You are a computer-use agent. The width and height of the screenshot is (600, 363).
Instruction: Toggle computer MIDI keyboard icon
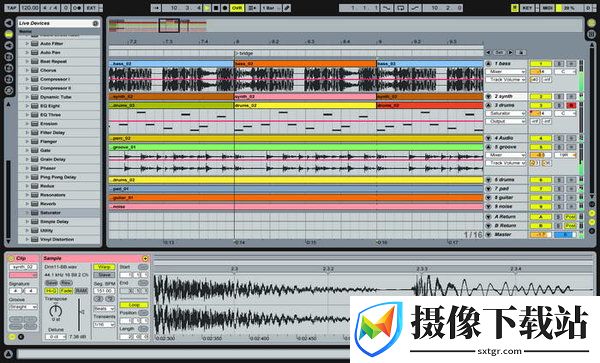(515, 8)
